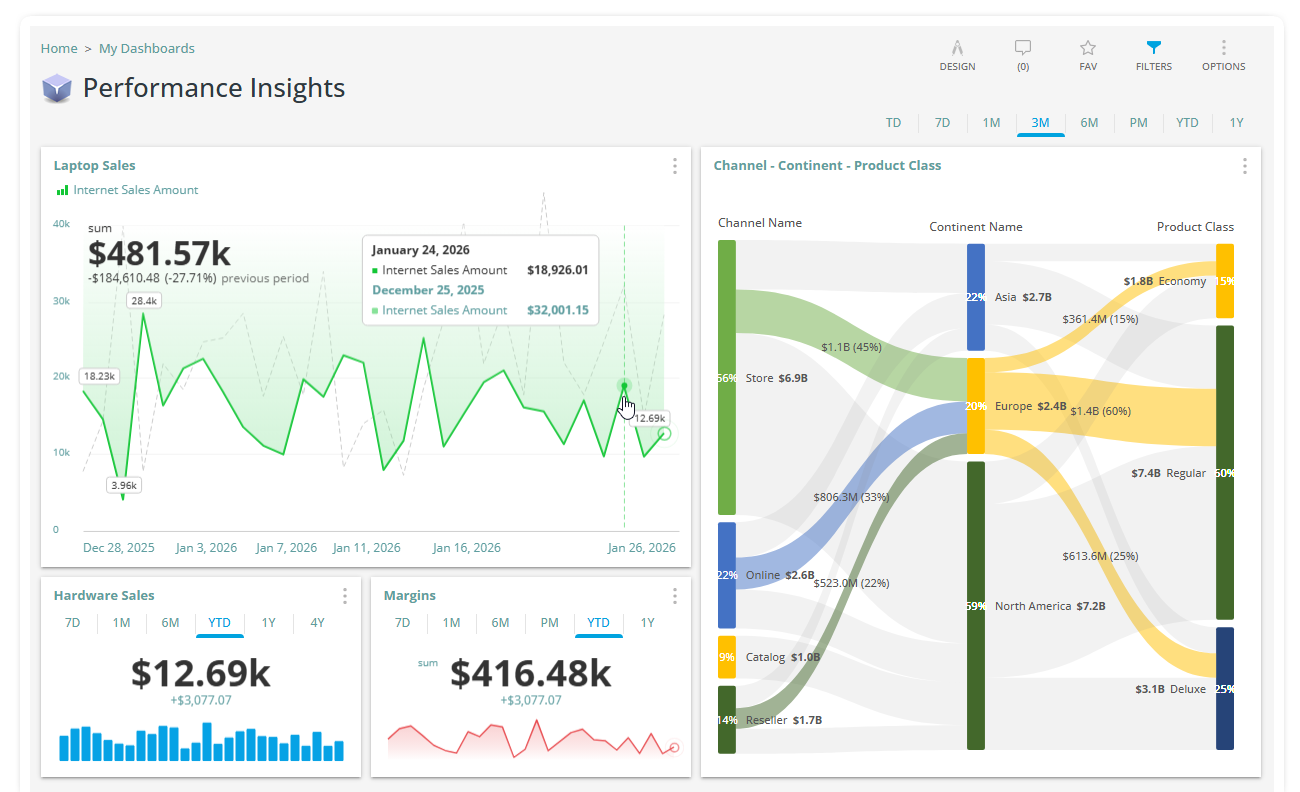
Task: Open the DESIGN mode via compass icon
Action: click(957, 48)
